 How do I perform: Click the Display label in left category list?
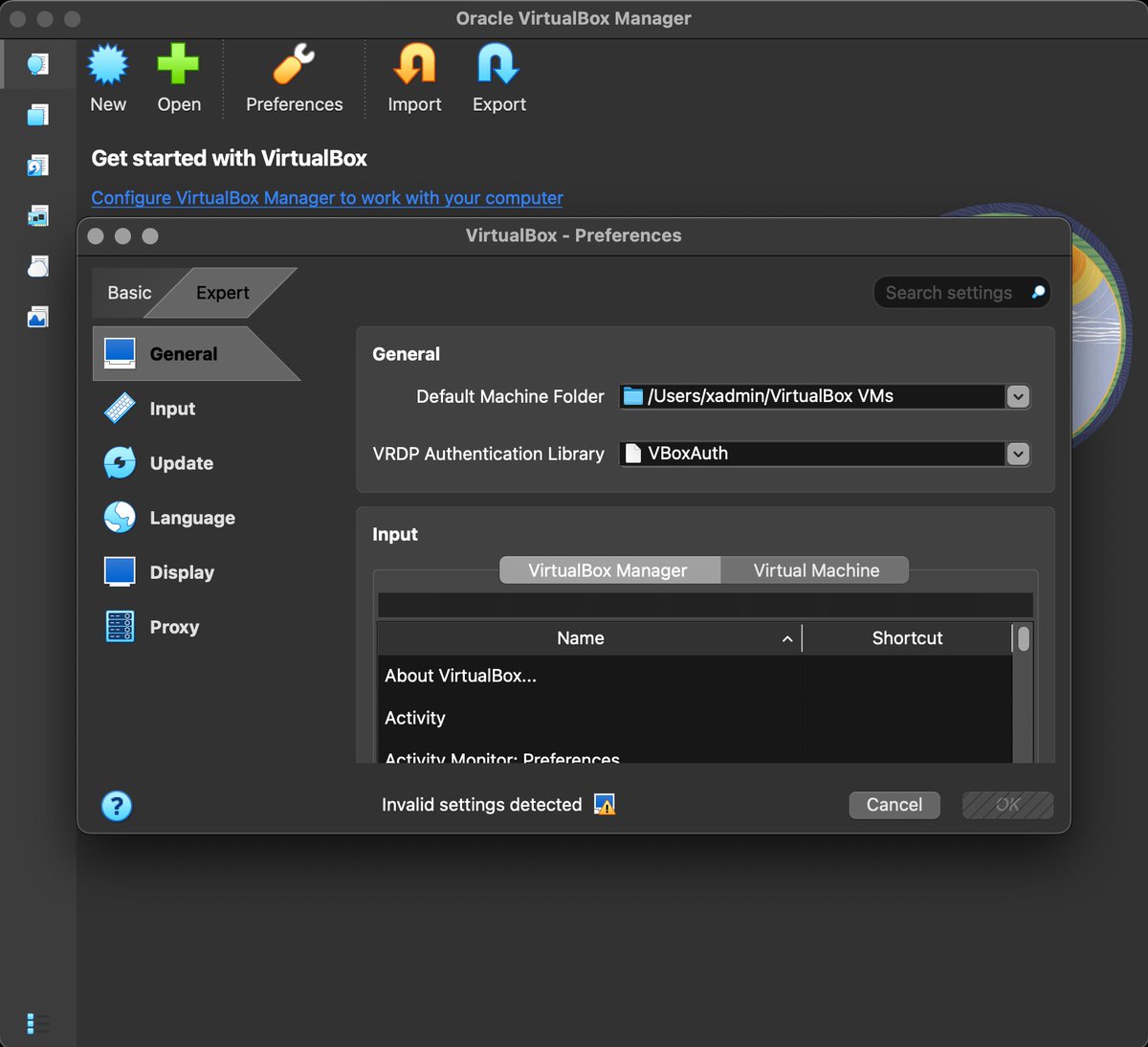[182, 572]
